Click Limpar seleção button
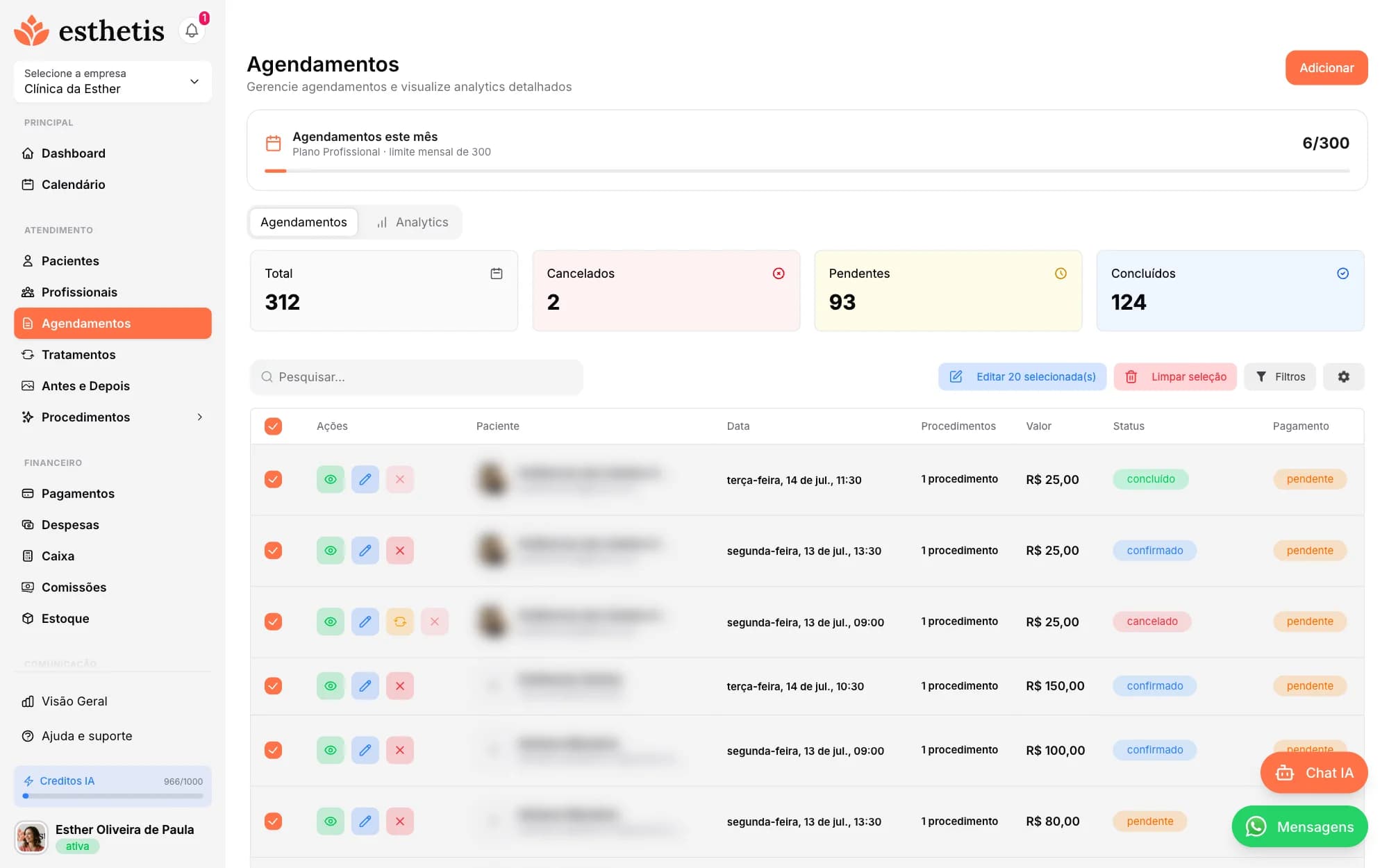Screen dimensions: 1389x868 pos(1175,376)
